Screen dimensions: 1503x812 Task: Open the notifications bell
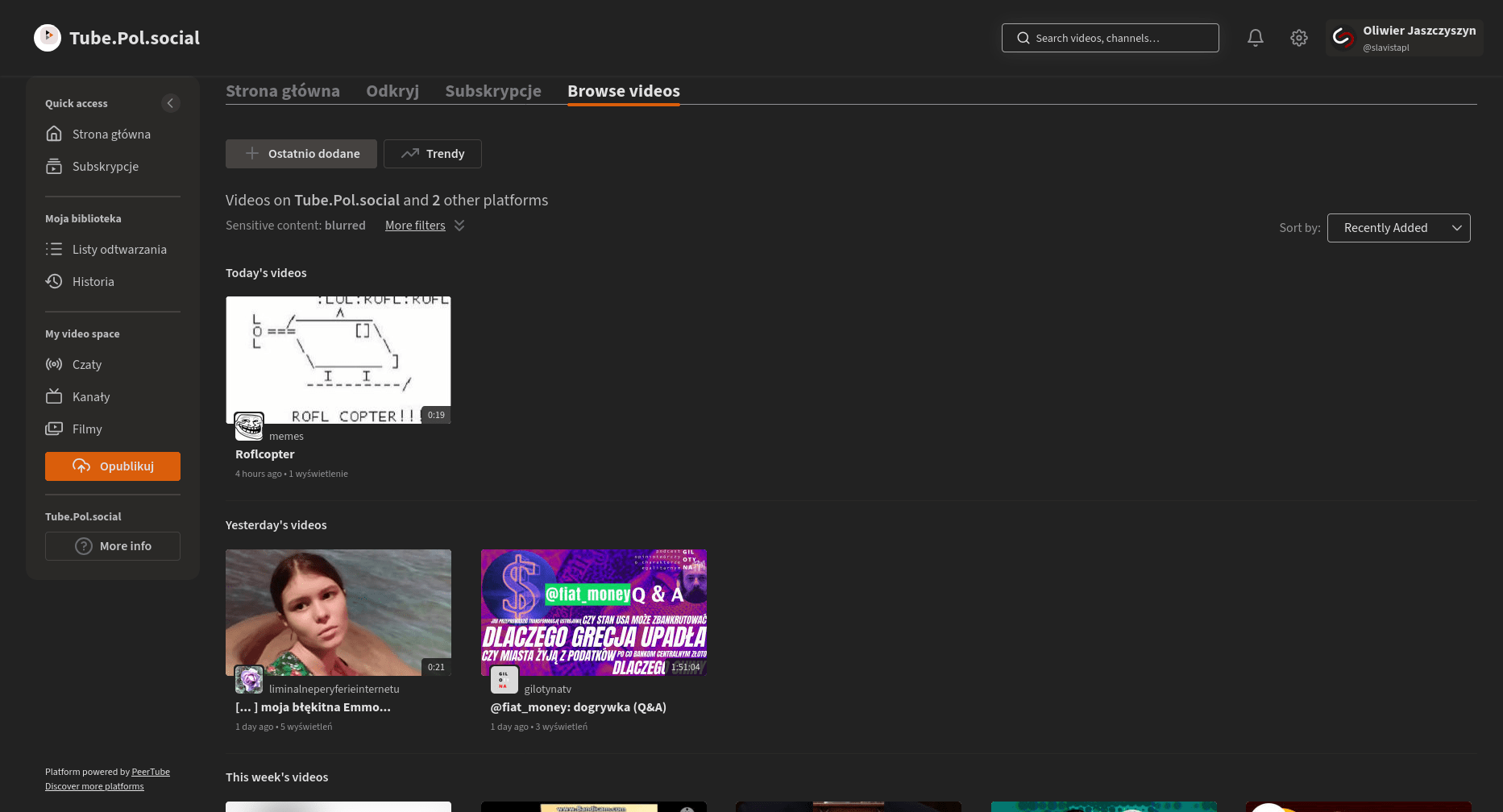1255,38
